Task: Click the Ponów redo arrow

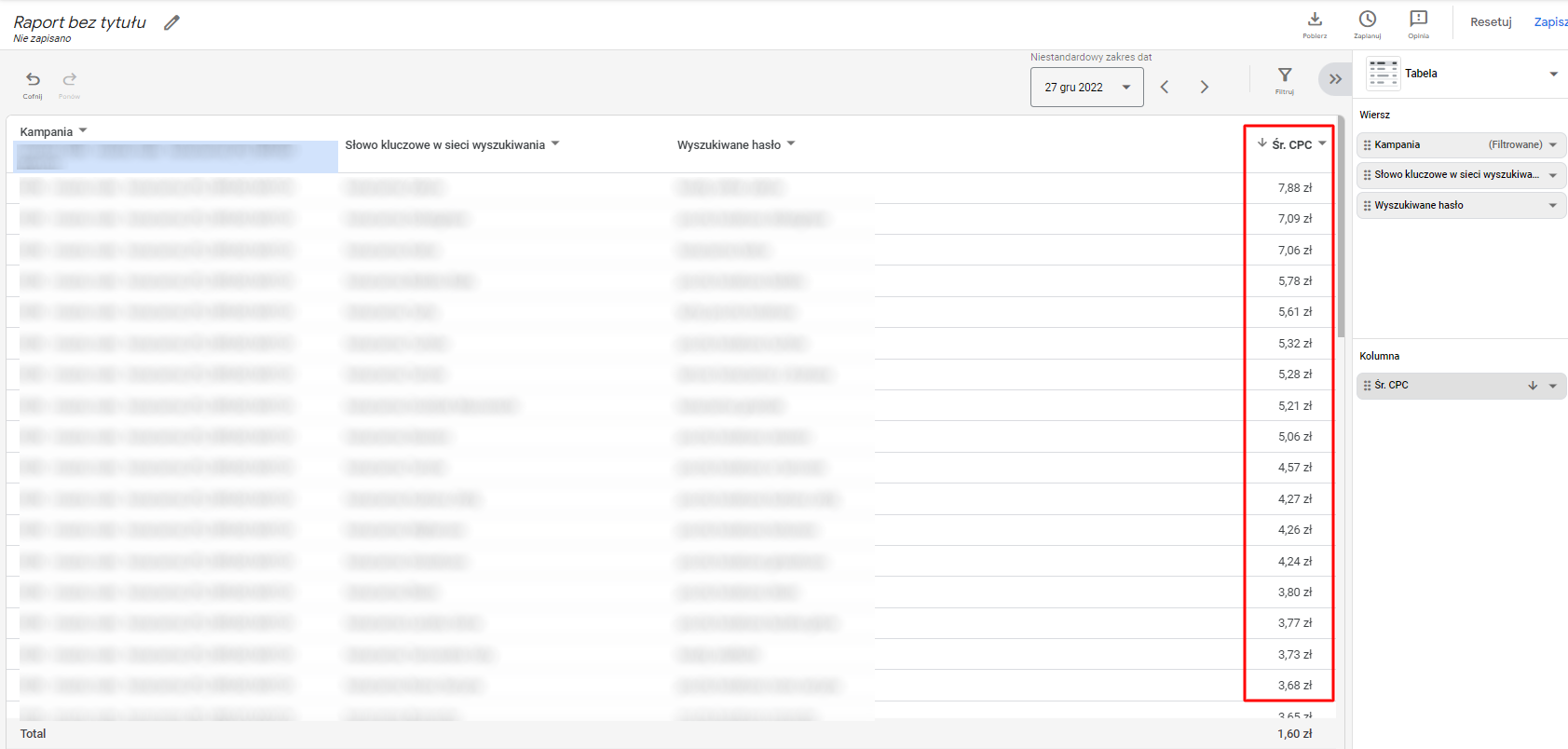Action: coord(70,79)
